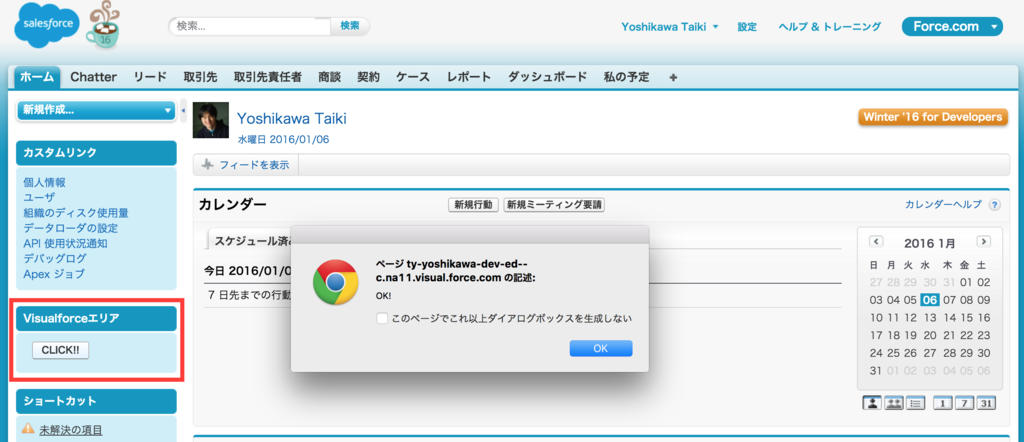Open the 個人情報 custom link

tap(44, 182)
